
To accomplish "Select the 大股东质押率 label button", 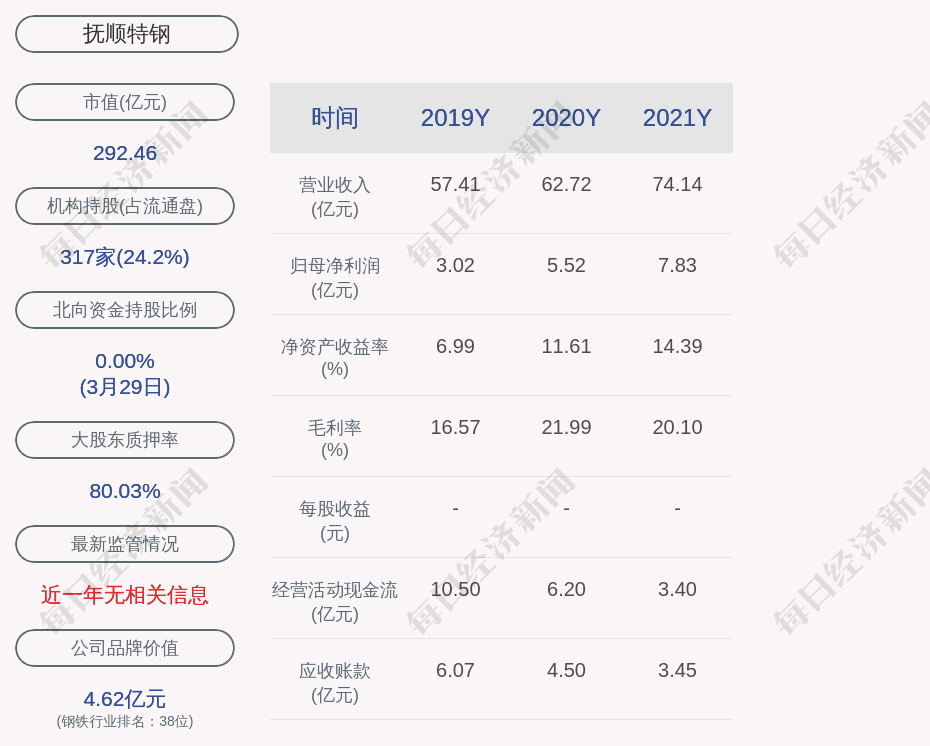I will tap(125, 440).
